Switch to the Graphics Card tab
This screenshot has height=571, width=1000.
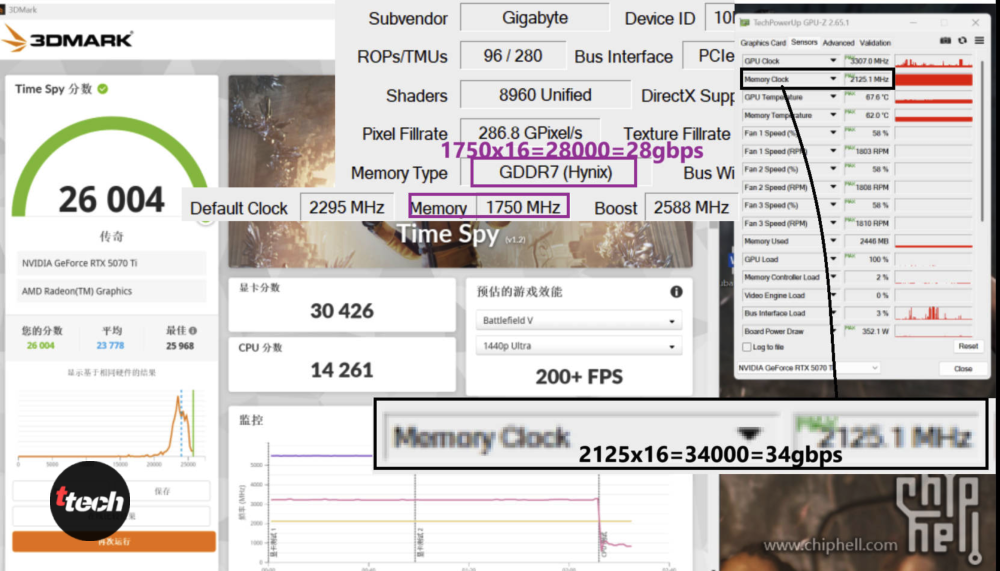click(763, 43)
